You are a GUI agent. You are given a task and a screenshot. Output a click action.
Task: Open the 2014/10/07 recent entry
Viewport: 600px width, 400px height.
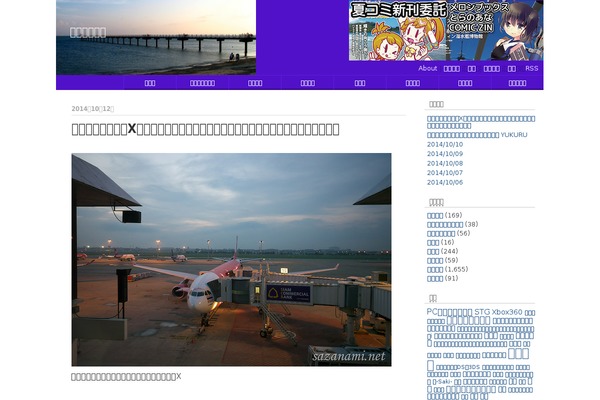click(445, 173)
